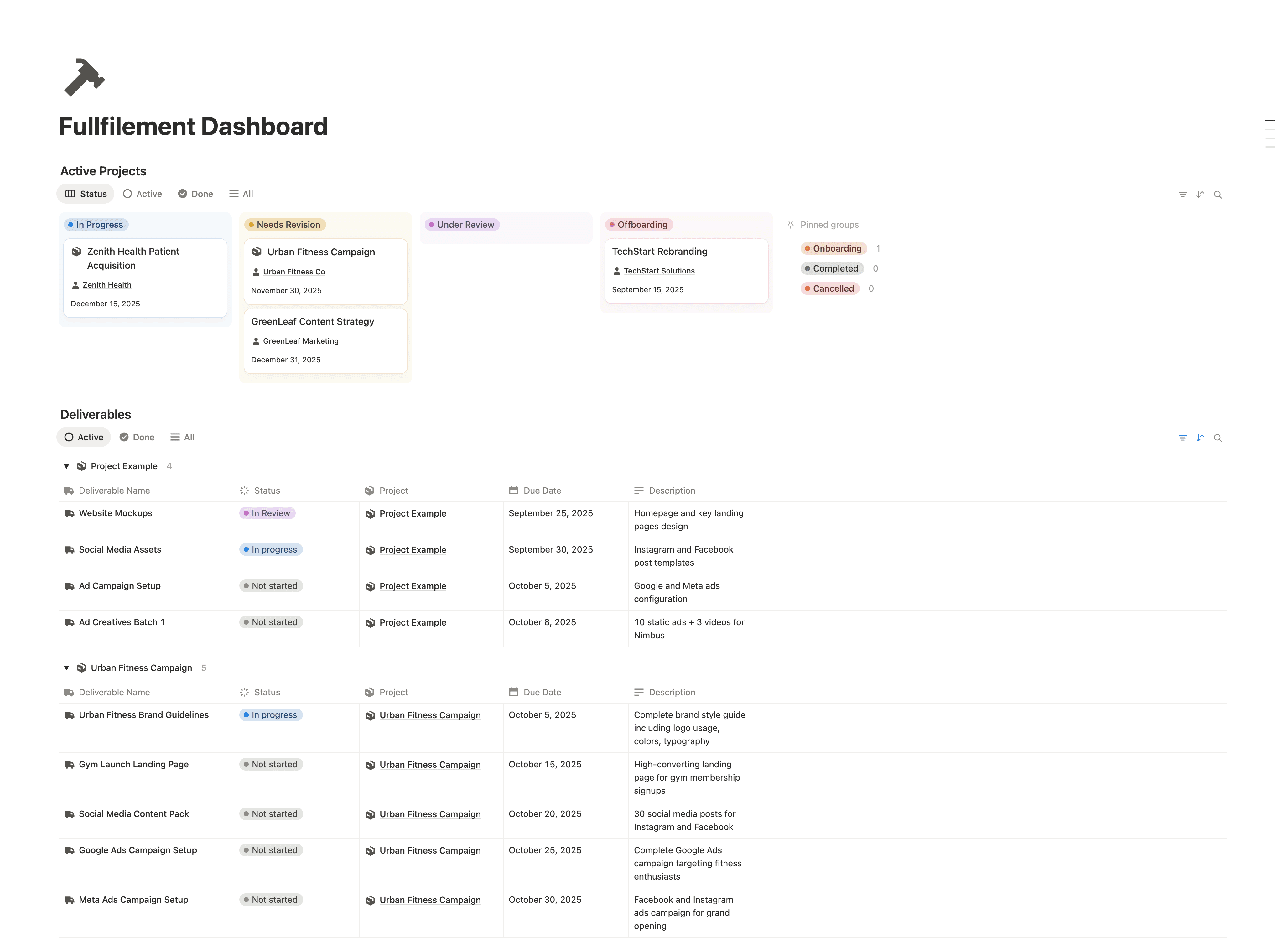Click search icon in Deliverables section
Image resolution: width=1288 pixels, height=940 pixels.
point(1218,438)
